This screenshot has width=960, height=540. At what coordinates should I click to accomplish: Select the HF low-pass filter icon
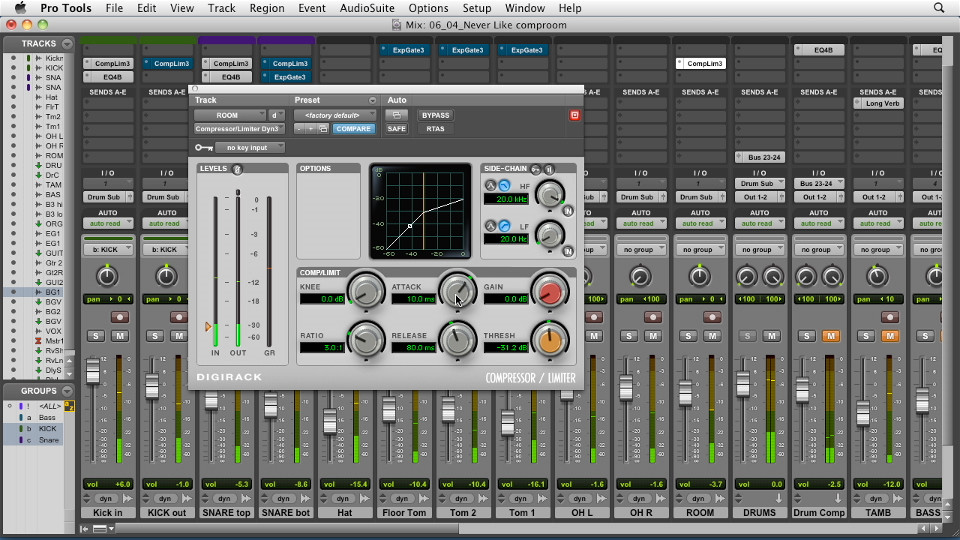[x=504, y=186]
